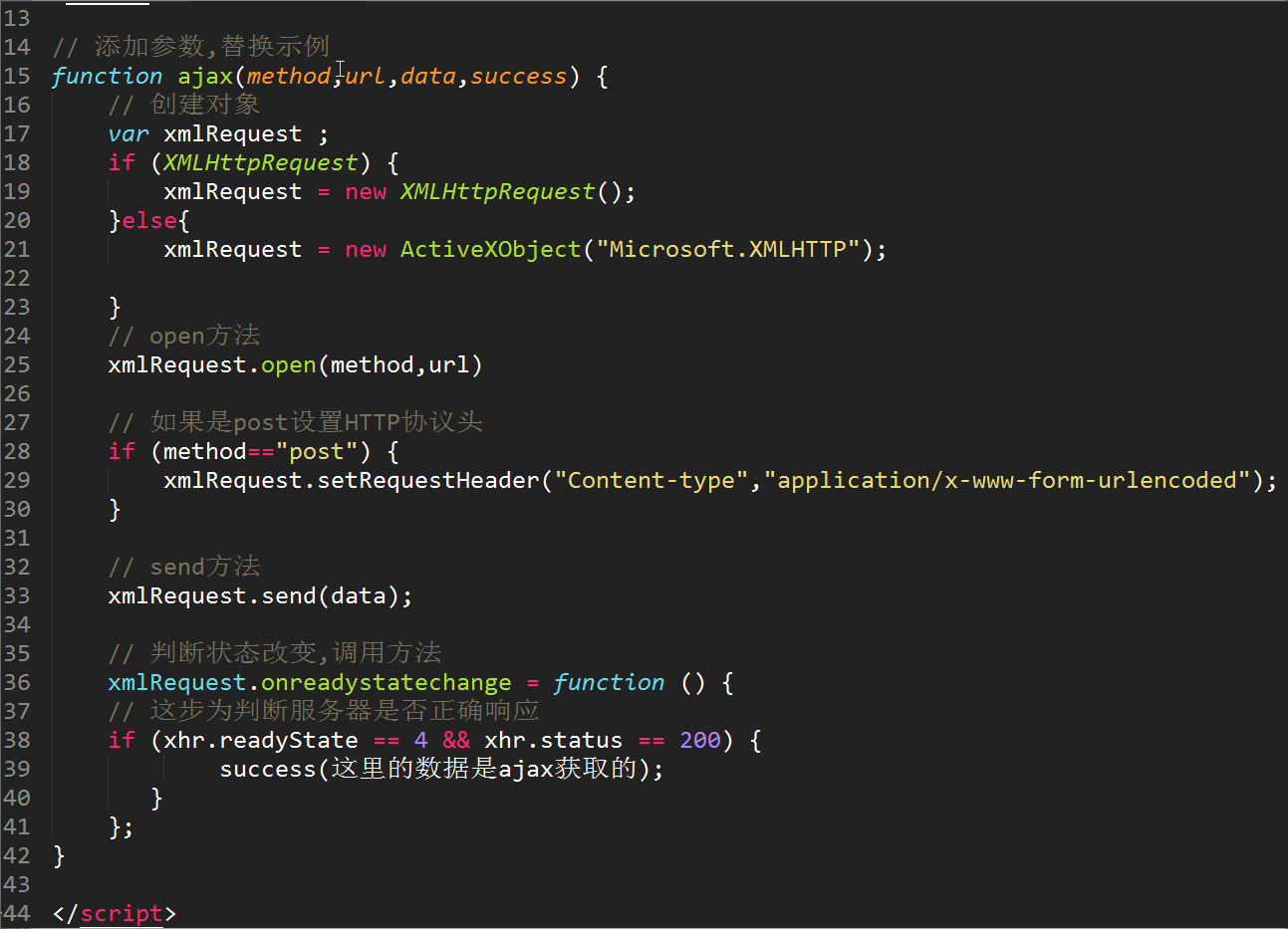Click the ActiveXObject constructor call
Viewport: 1288px width, 929px height.
(489, 249)
